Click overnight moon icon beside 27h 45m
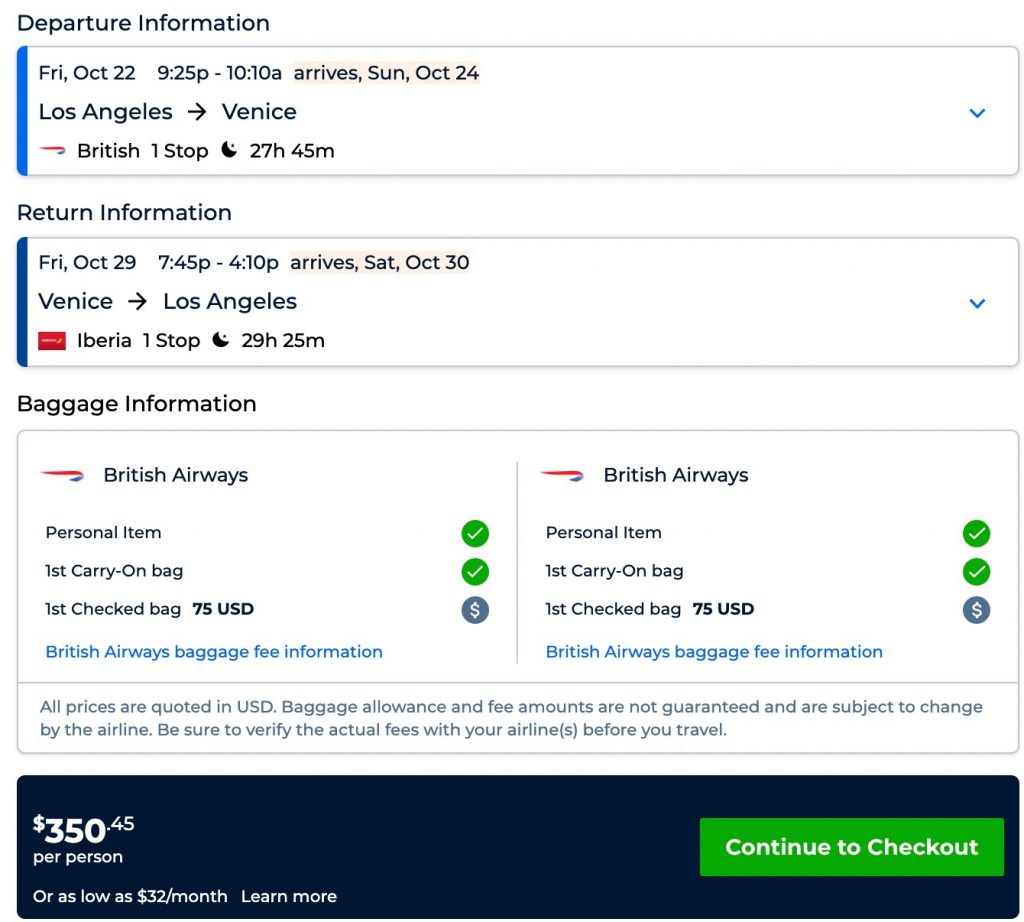The height and width of the screenshot is (922, 1024). click(x=229, y=150)
